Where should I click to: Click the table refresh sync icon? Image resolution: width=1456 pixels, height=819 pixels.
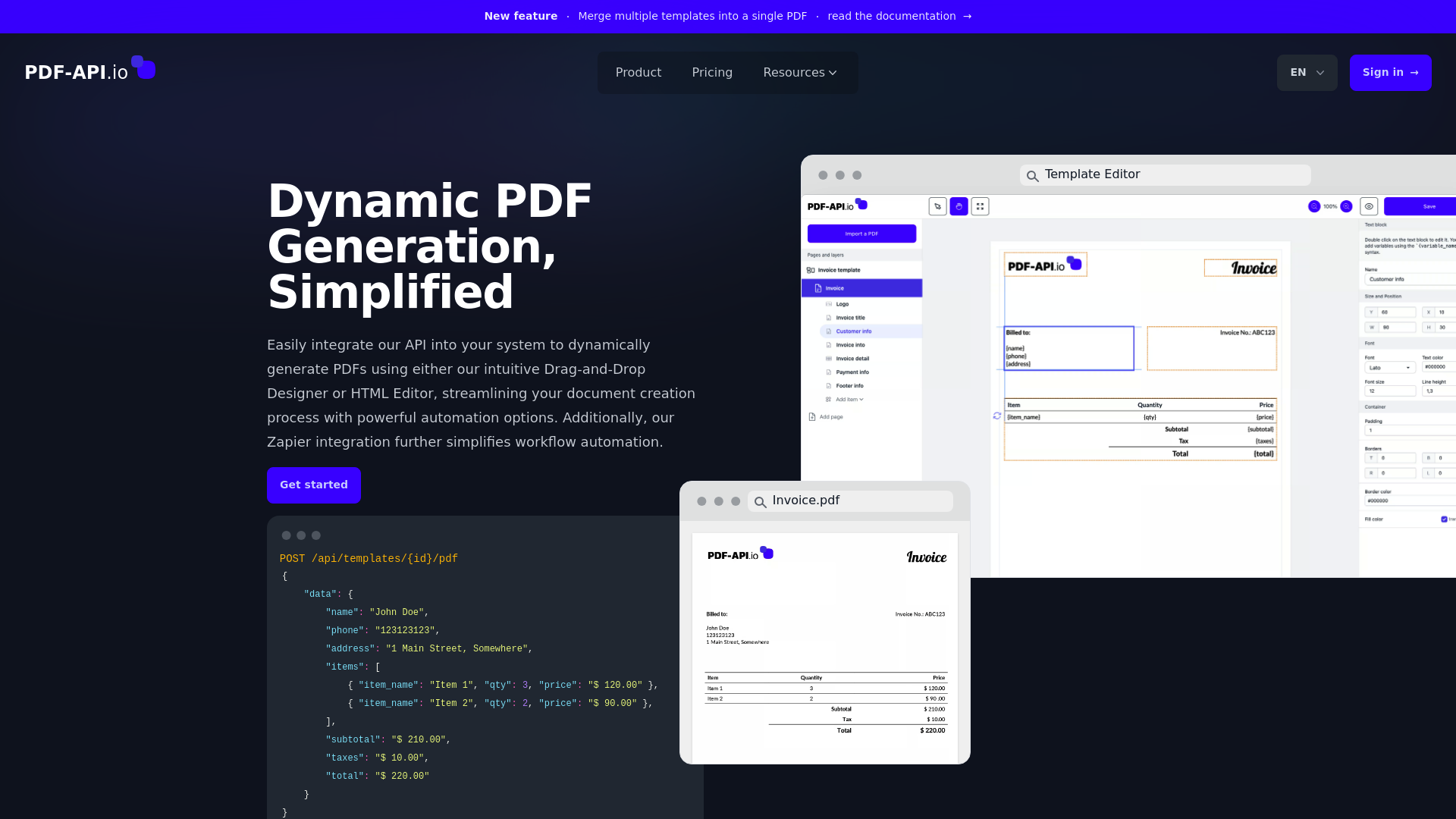coord(997,416)
